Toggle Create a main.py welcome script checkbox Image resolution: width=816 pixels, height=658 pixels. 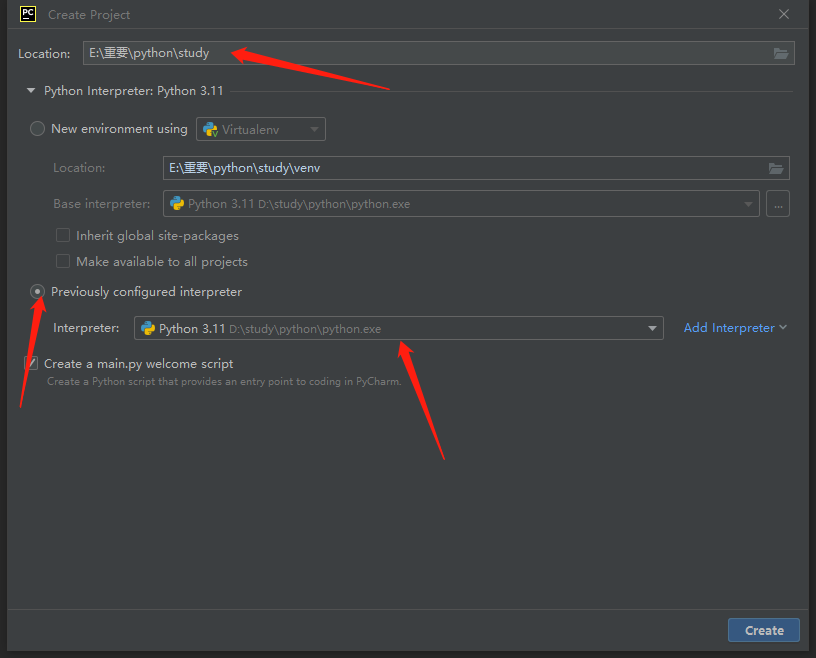point(31,363)
